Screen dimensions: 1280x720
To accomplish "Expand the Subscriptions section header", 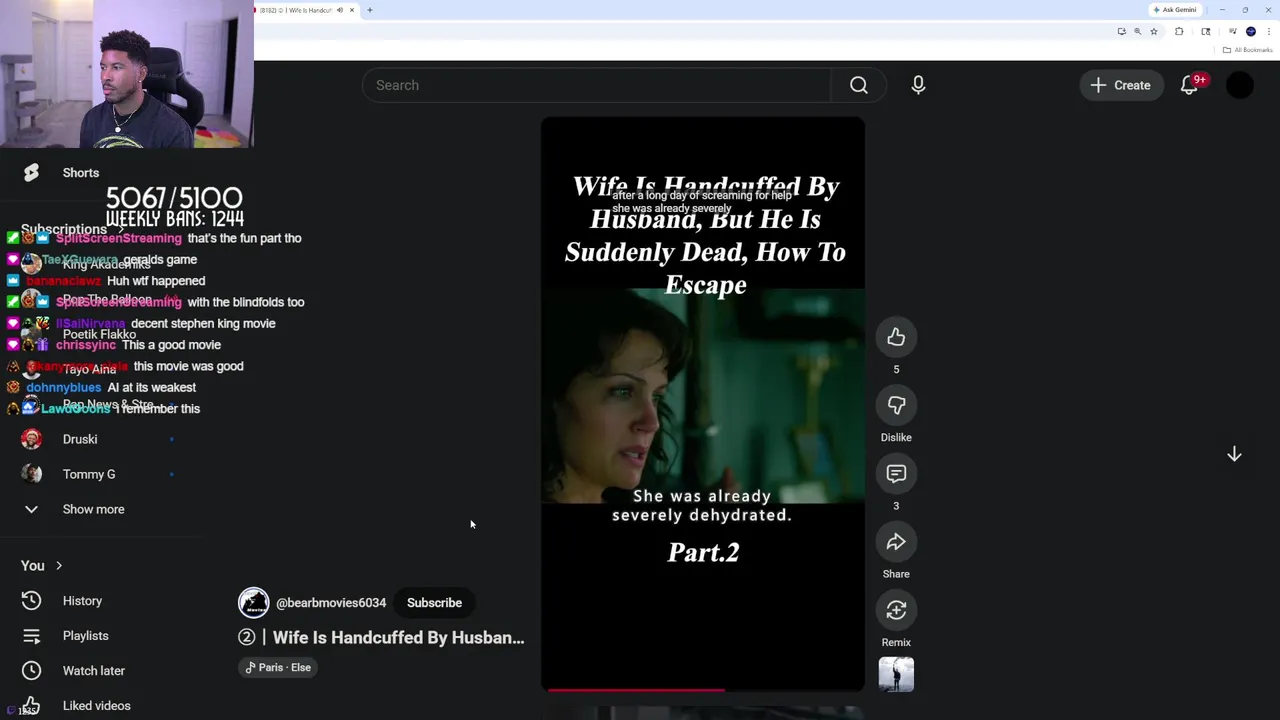I will (73, 229).
